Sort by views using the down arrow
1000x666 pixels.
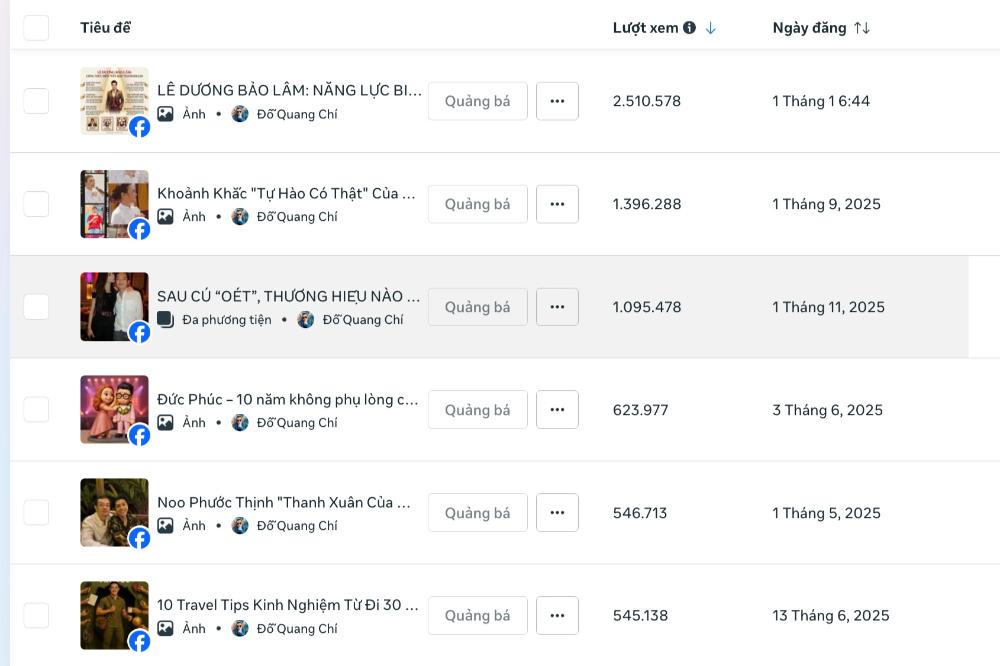pos(711,28)
